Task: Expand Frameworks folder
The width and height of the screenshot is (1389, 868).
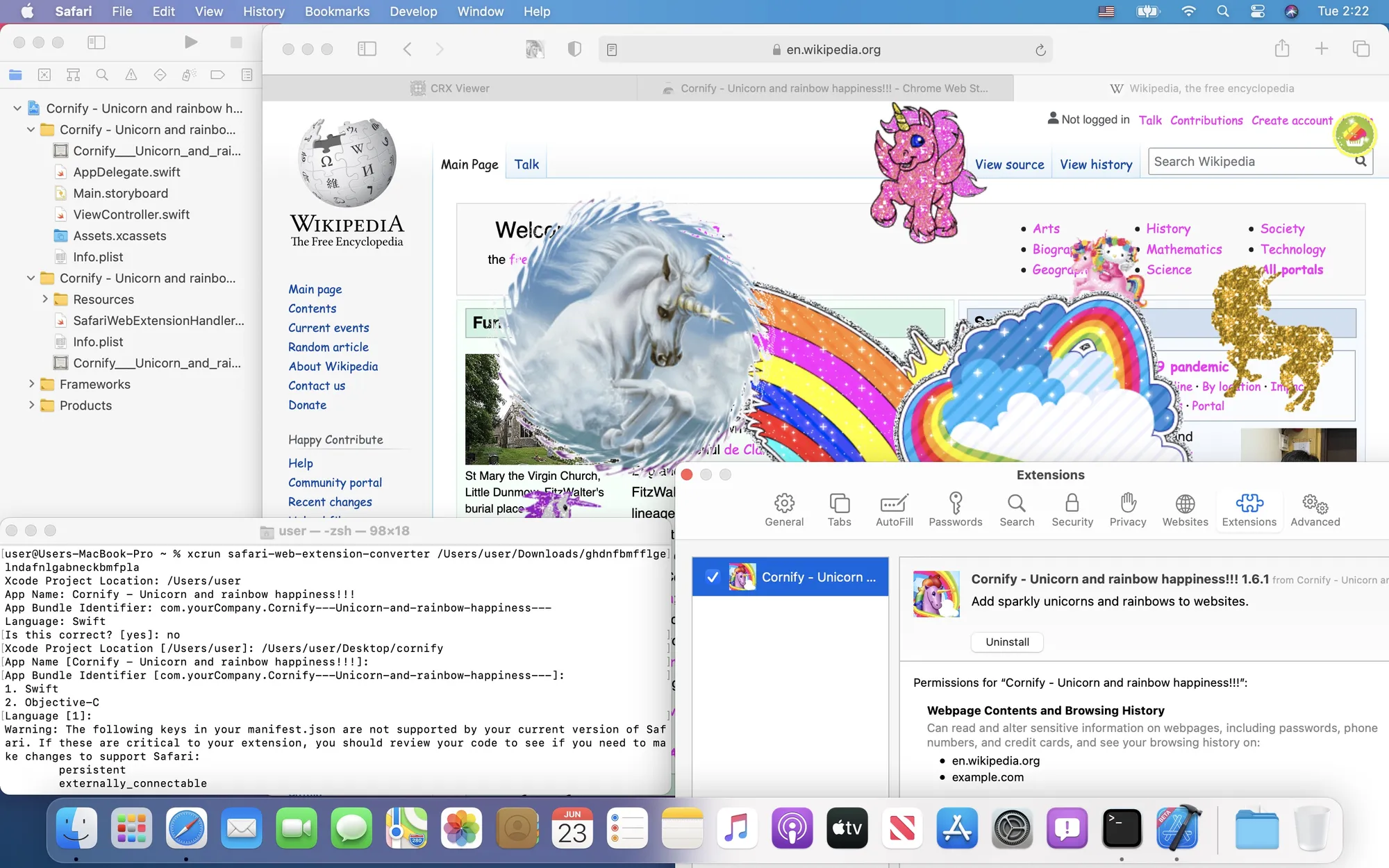Action: 31,383
